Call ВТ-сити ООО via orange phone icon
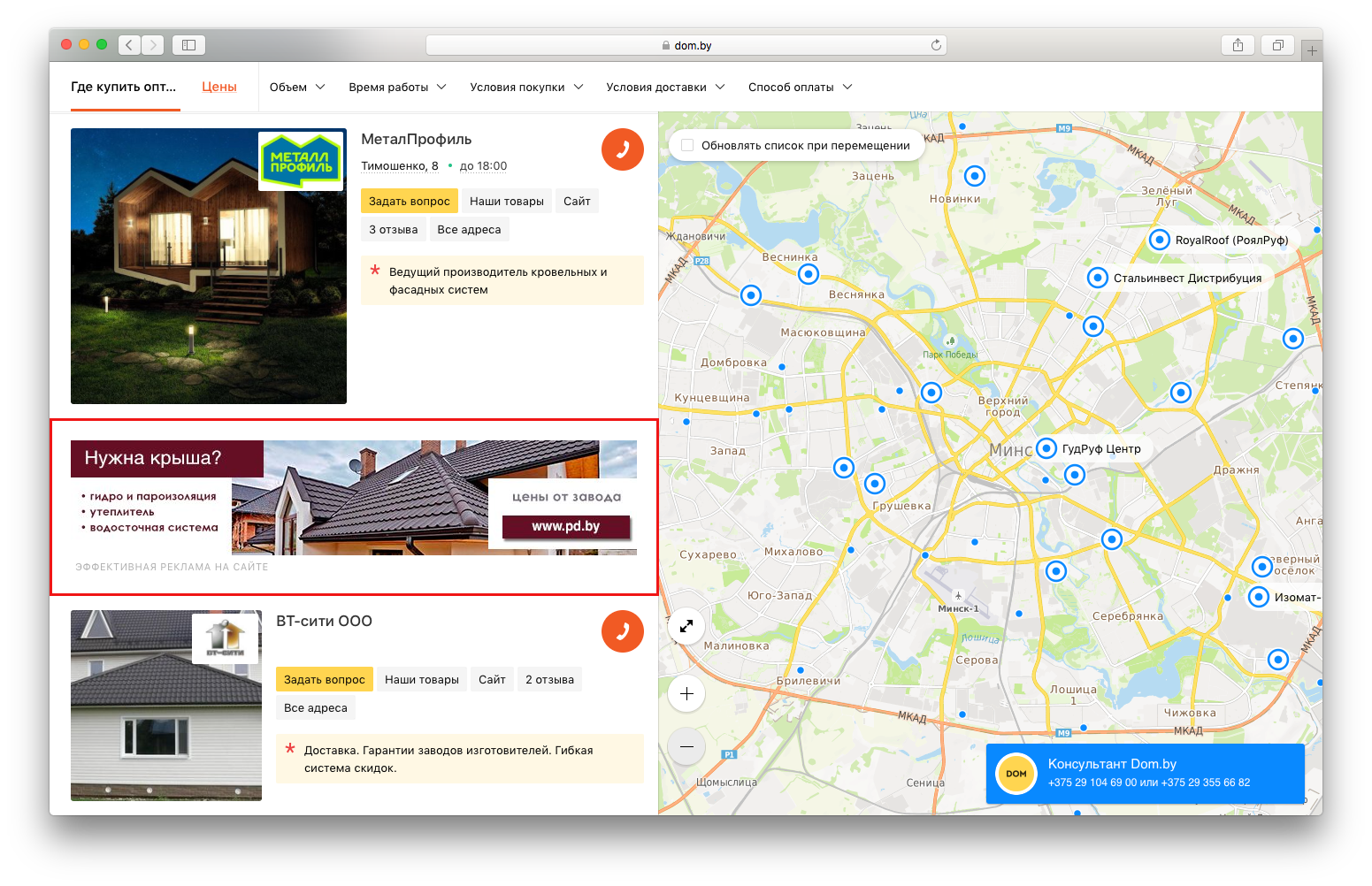Screen dimensions: 1372x886 coord(622,631)
